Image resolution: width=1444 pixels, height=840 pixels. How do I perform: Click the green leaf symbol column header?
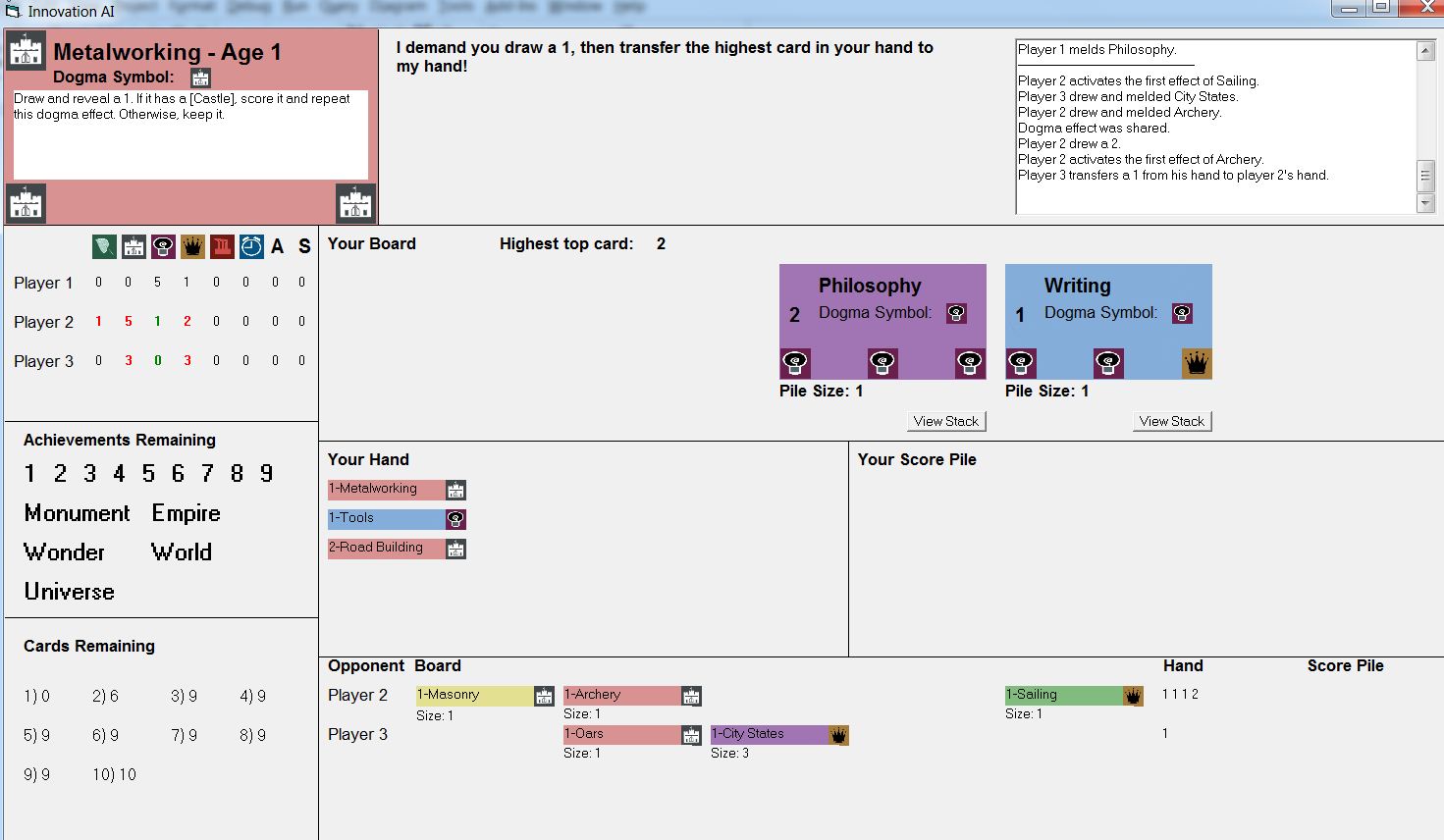click(x=104, y=246)
